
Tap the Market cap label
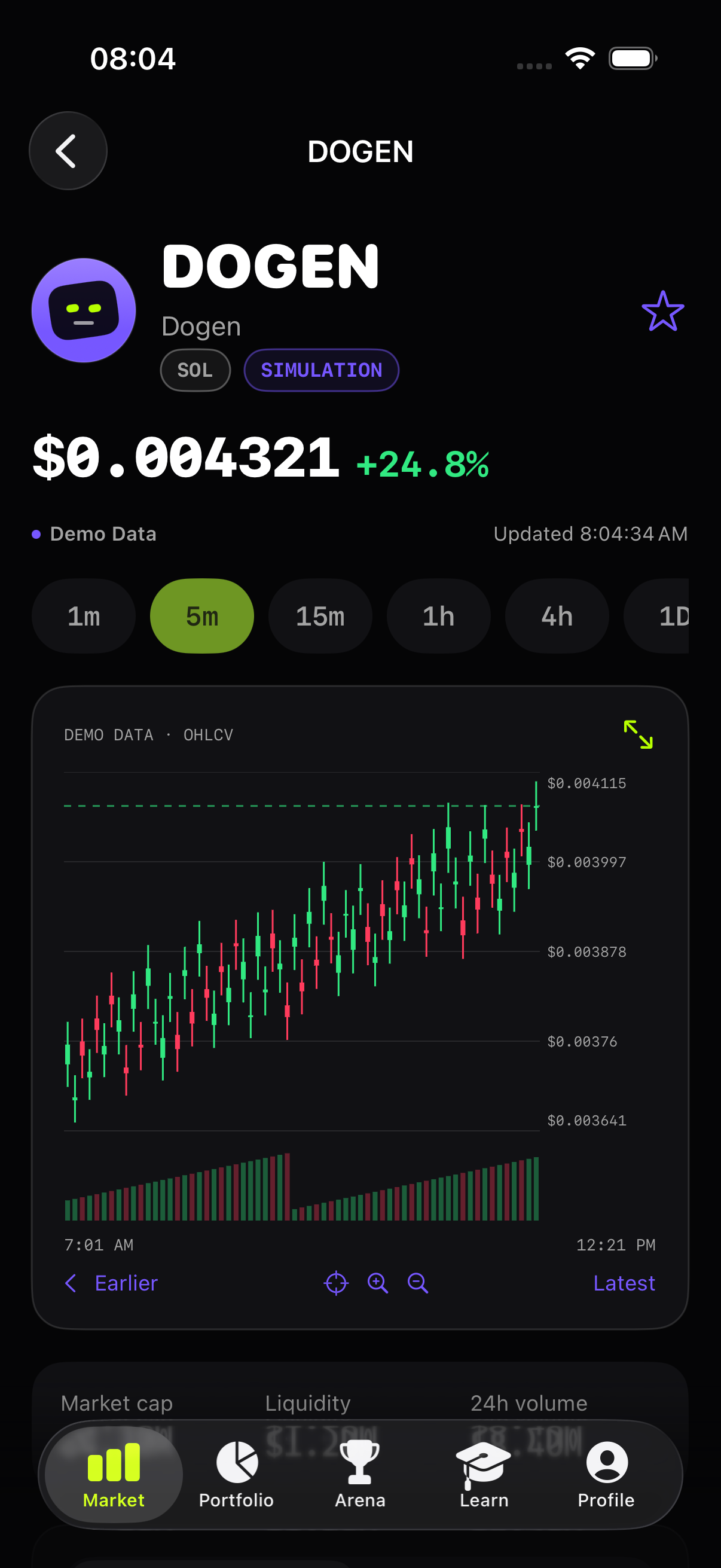tap(117, 1403)
